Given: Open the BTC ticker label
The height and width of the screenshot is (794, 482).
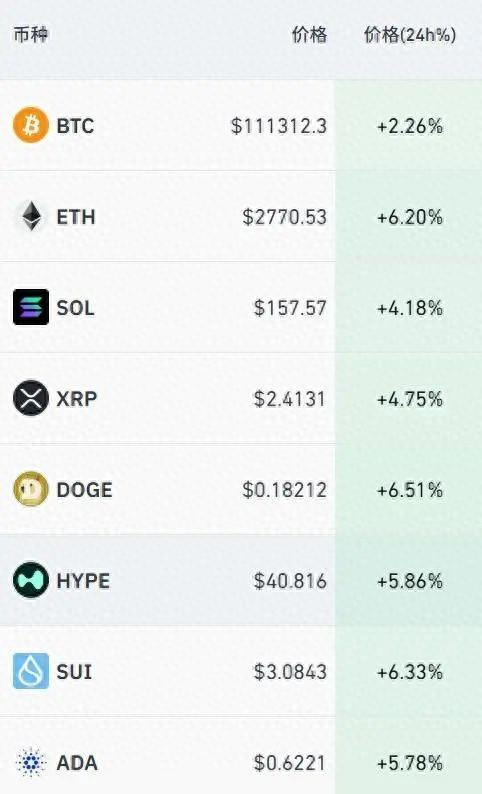Looking at the screenshot, I should (75, 126).
